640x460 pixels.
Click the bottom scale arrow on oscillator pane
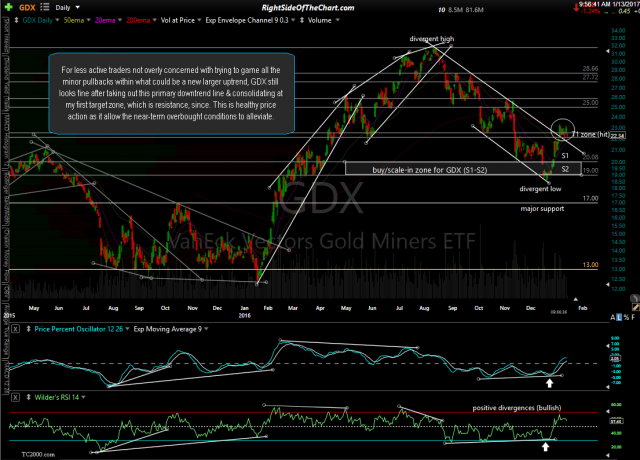(x=608, y=386)
